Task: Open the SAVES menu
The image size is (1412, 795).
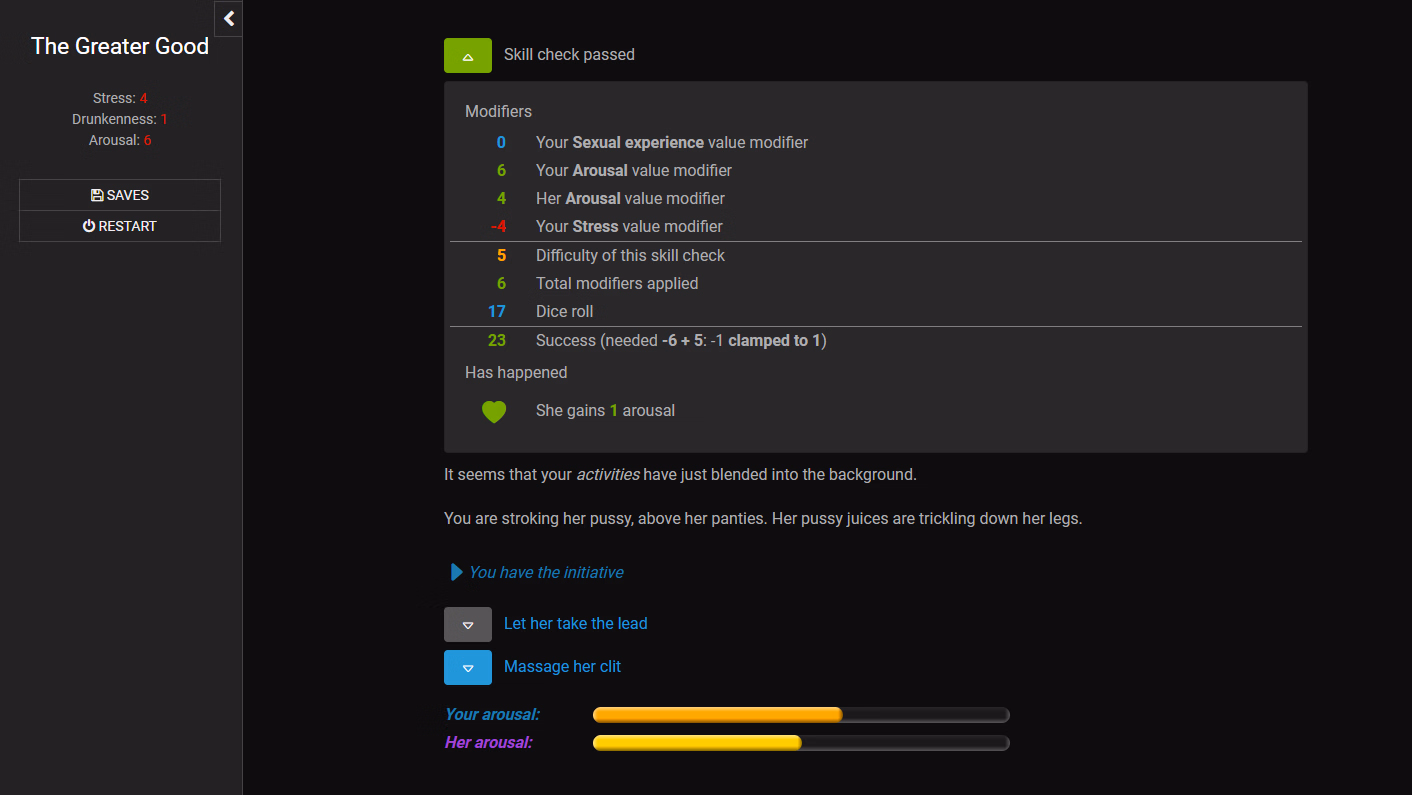Action: (x=119, y=194)
